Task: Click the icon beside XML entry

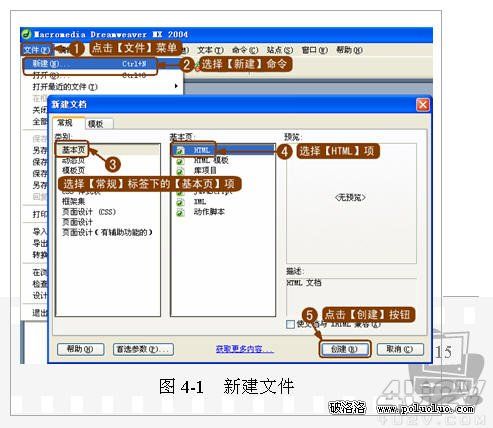Action: (180, 202)
